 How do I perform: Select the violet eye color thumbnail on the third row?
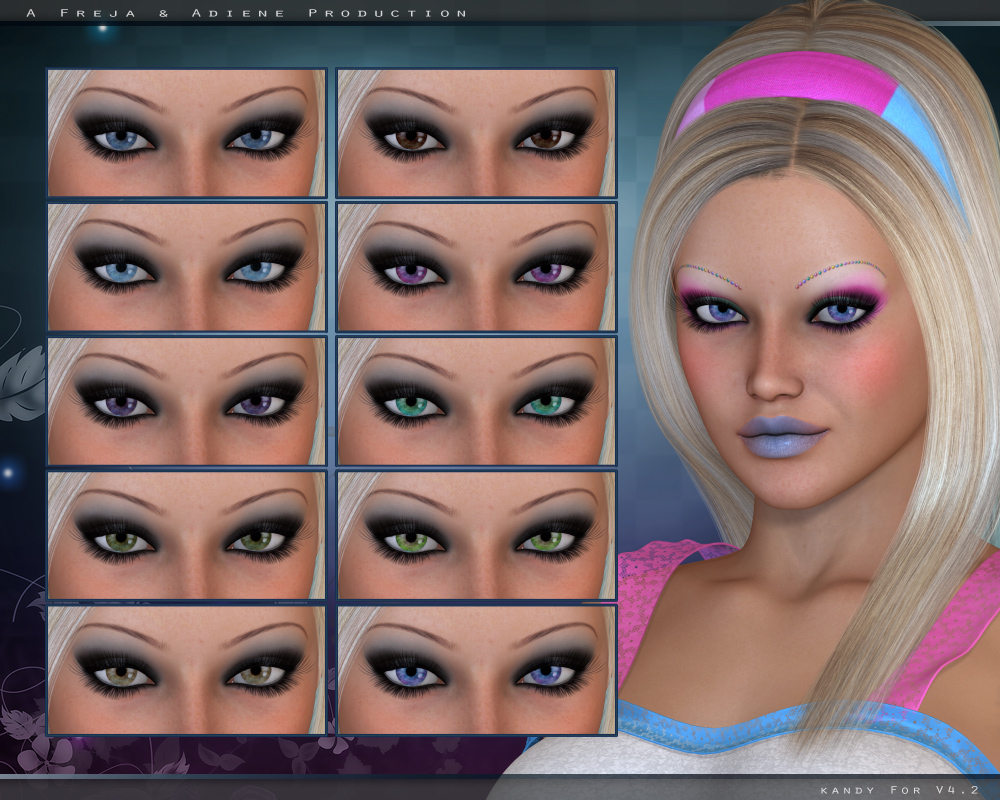(x=187, y=401)
